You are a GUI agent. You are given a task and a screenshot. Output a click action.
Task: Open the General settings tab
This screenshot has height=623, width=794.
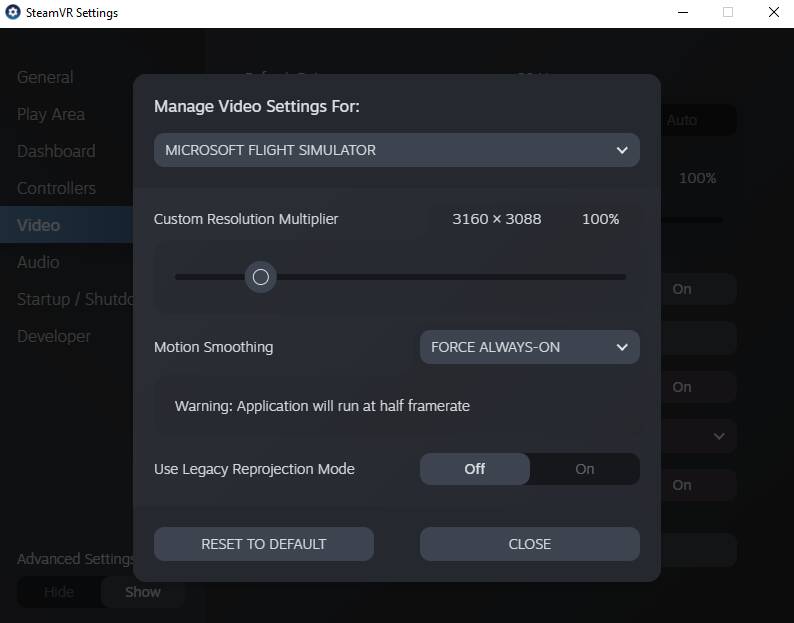(45, 77)
